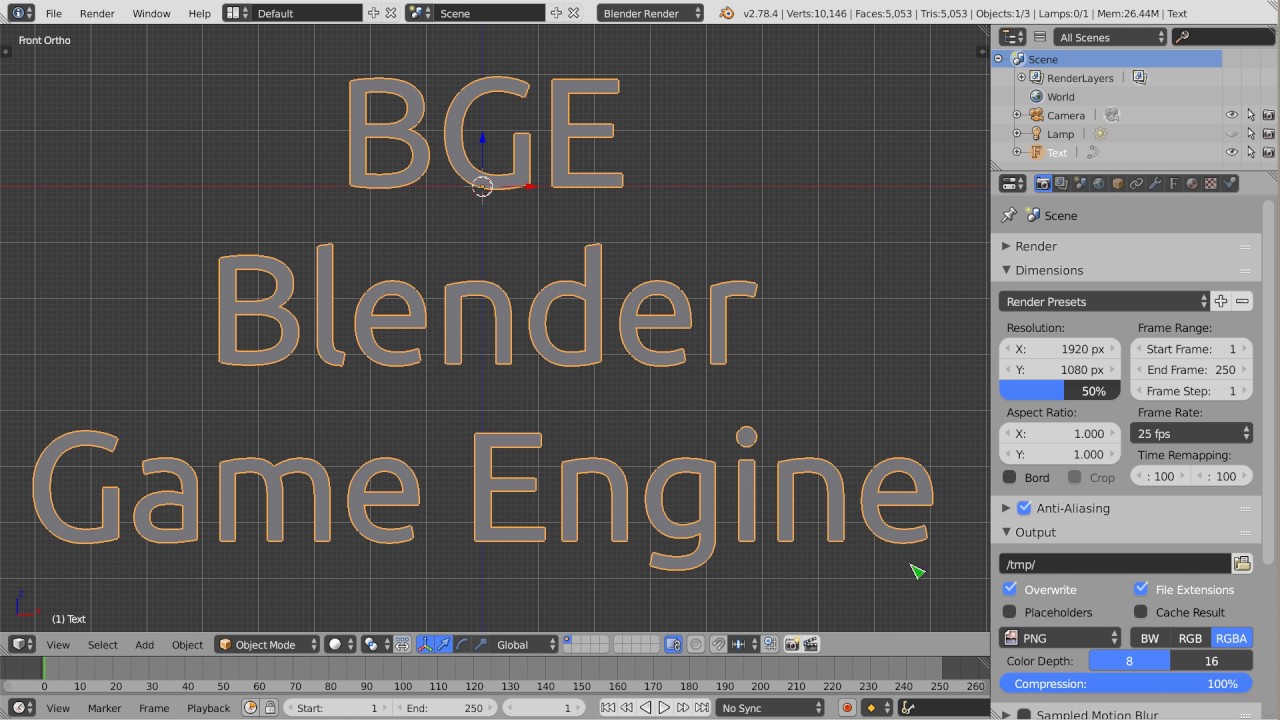Open the Modifiers properties tab (wrench icon)

click(x=1155, y=184)
